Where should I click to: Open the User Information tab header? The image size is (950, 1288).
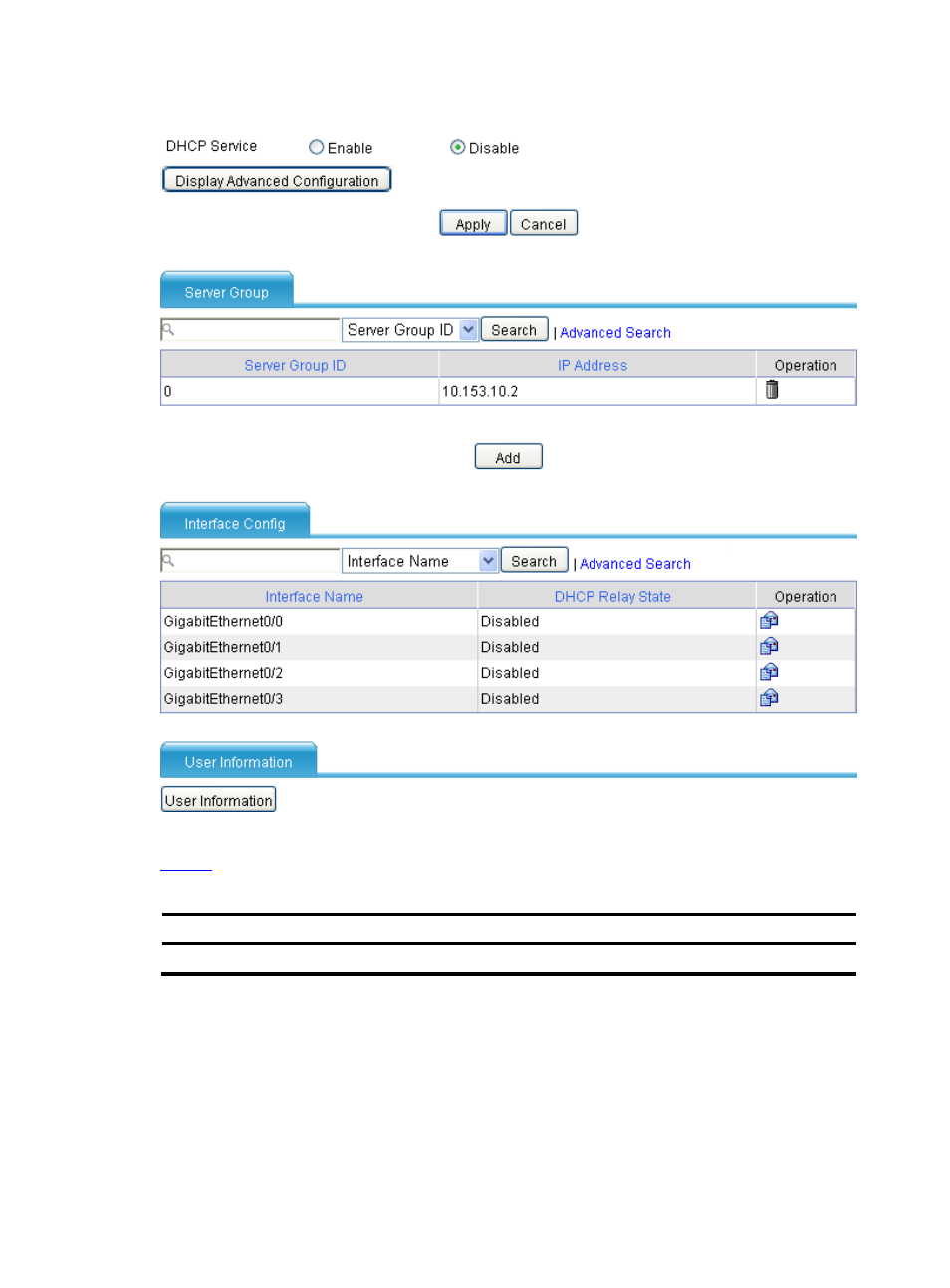pyautogui.click(x=239, y=762)
